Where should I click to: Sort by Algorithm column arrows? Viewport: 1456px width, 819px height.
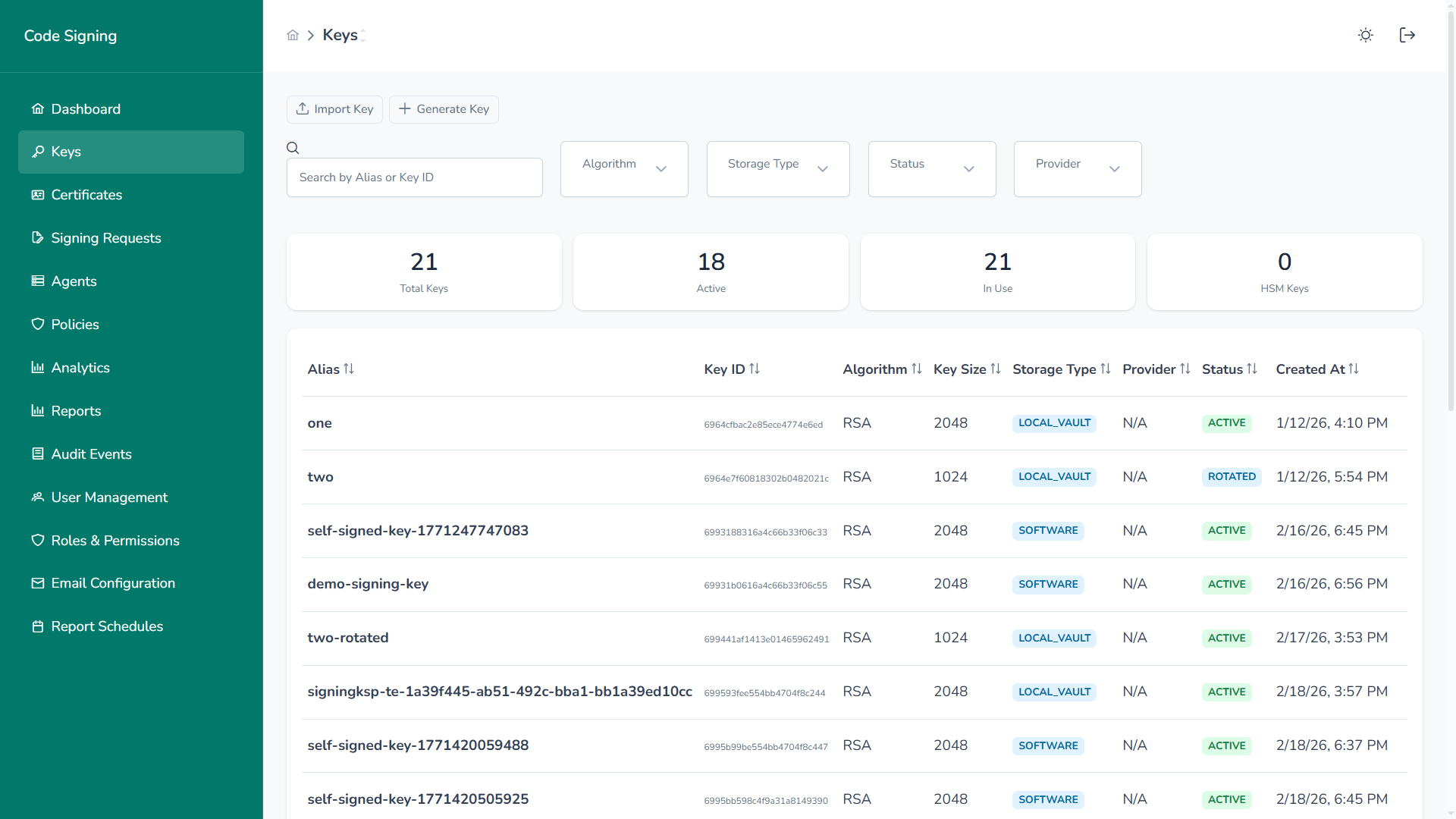click(917, 369)
